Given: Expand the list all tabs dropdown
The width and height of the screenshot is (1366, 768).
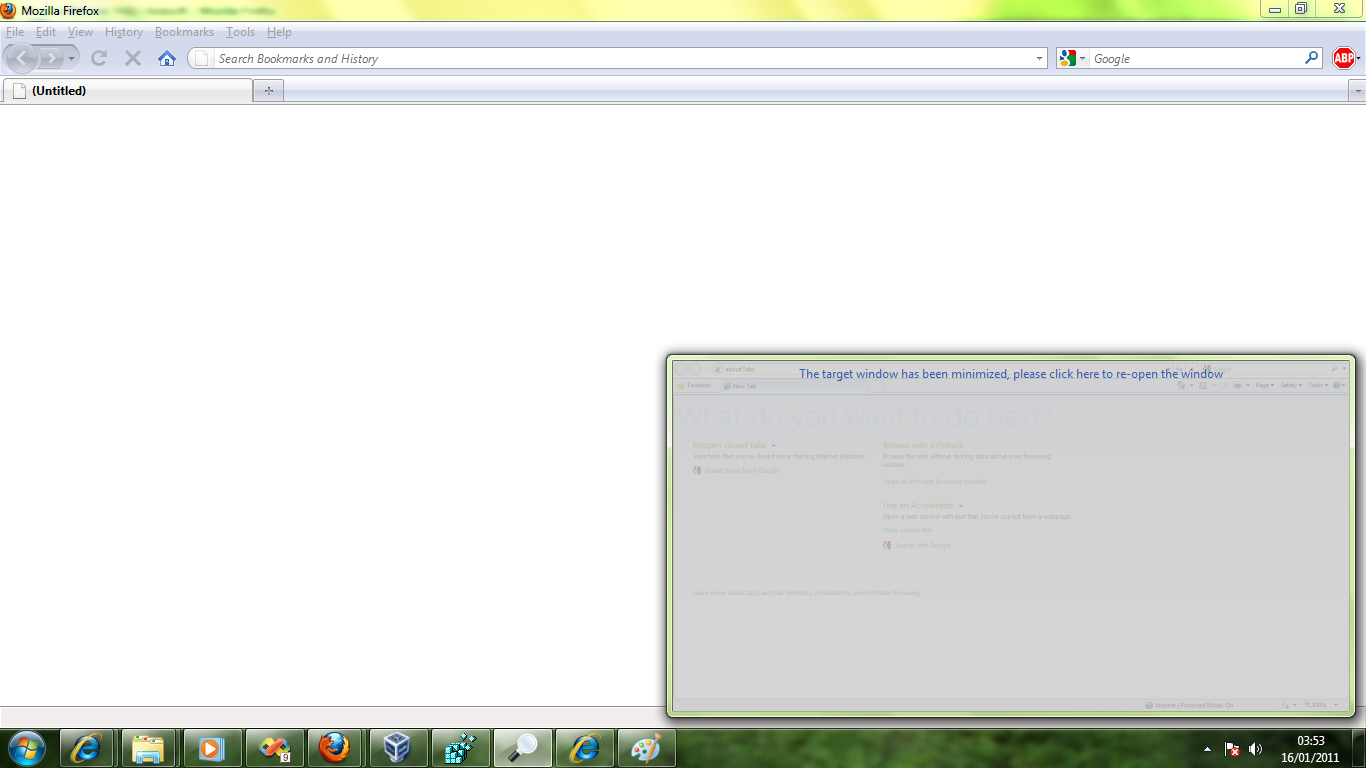Looking at the screenshot, I should [1356, 91].
